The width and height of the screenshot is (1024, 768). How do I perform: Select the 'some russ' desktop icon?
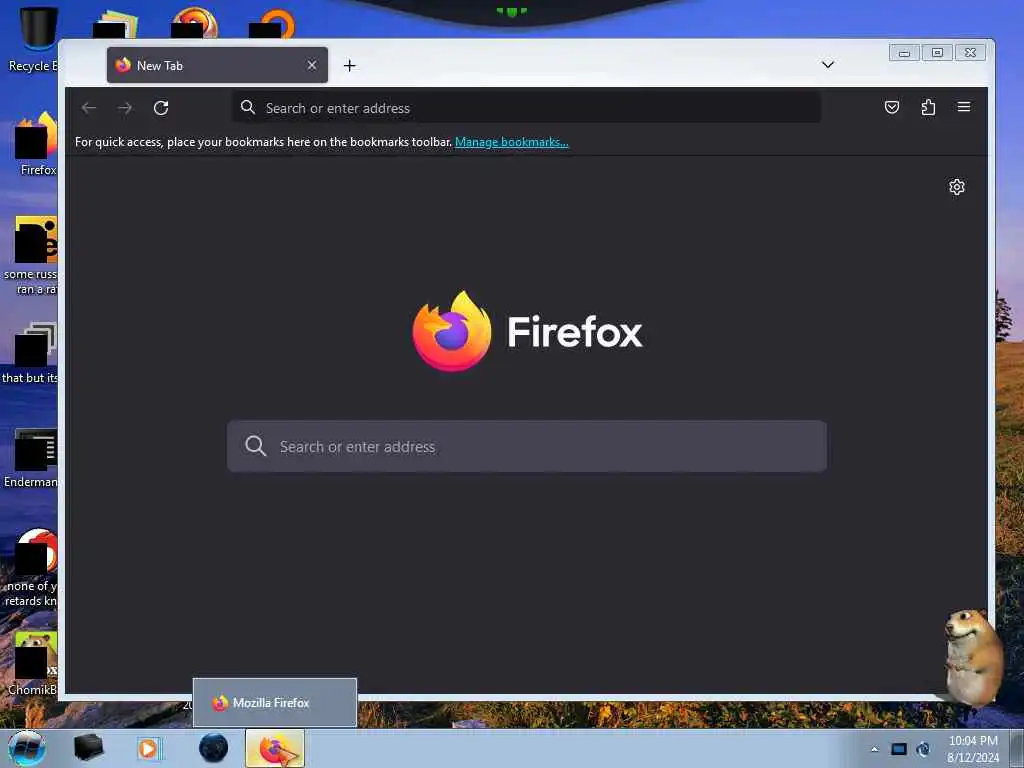coord(31,255)
